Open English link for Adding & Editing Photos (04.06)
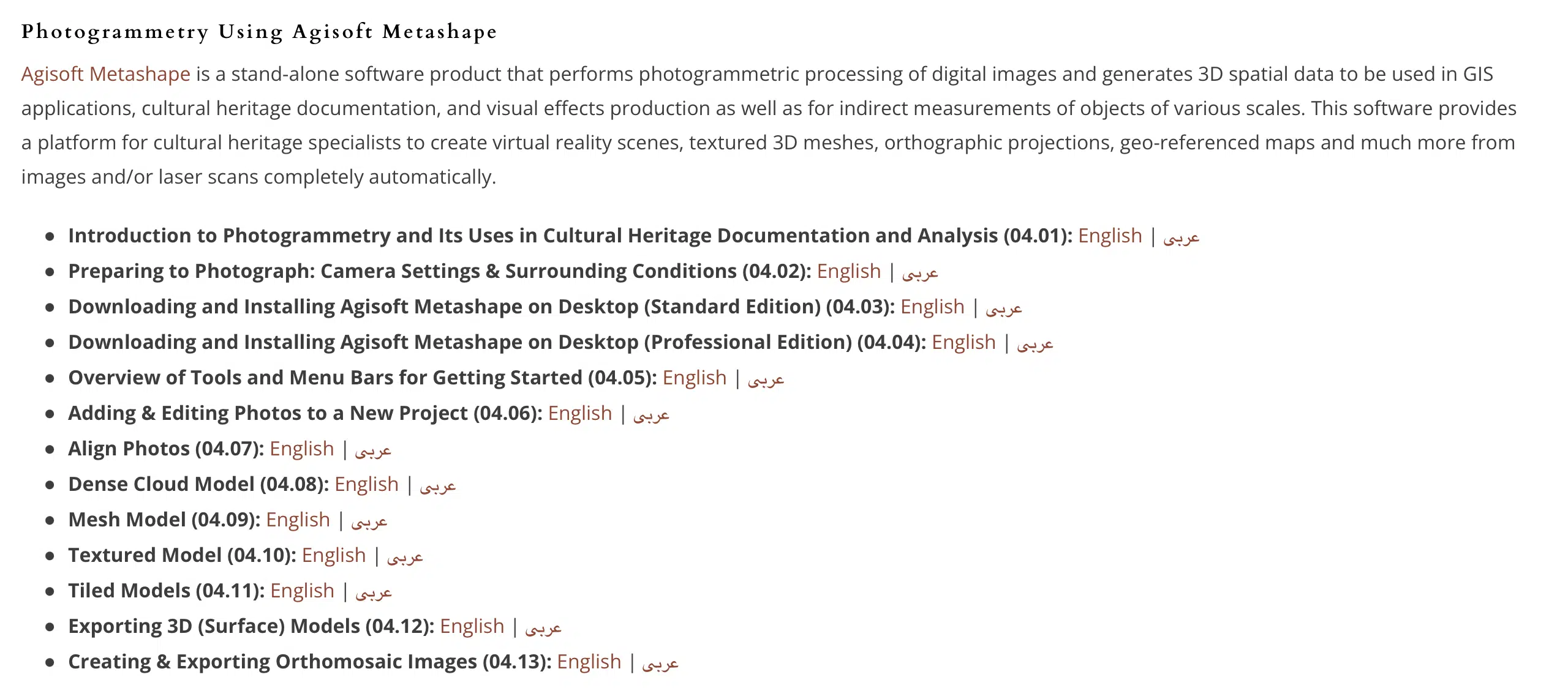This screenshot has height=699, width=1568. click(580, 414)
